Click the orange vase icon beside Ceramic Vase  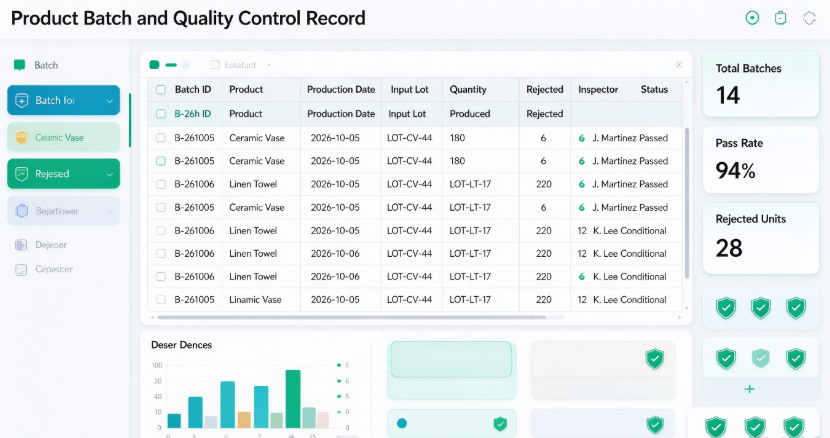tap(22, 137)
